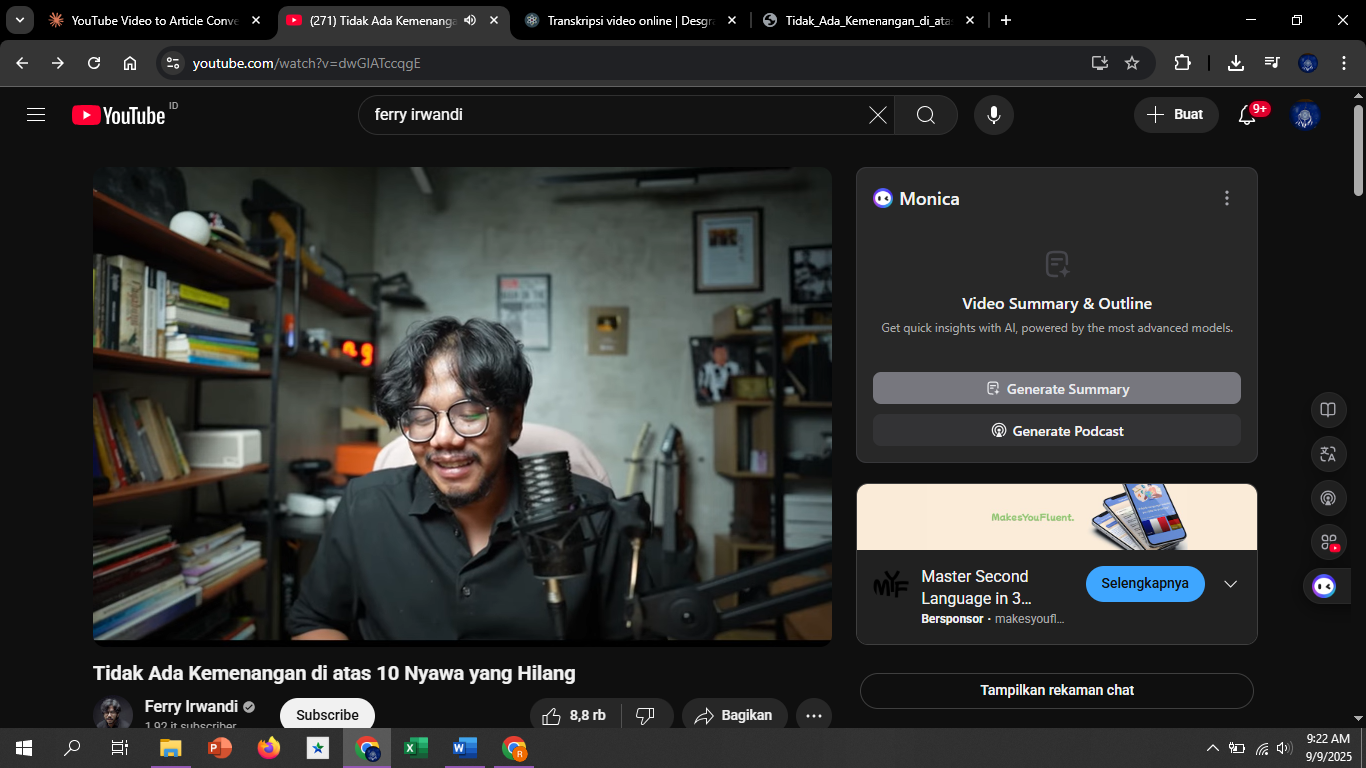Click the video player to pause playback
Viewport: 1366px width, 768px height.
(x=462, y=403)
